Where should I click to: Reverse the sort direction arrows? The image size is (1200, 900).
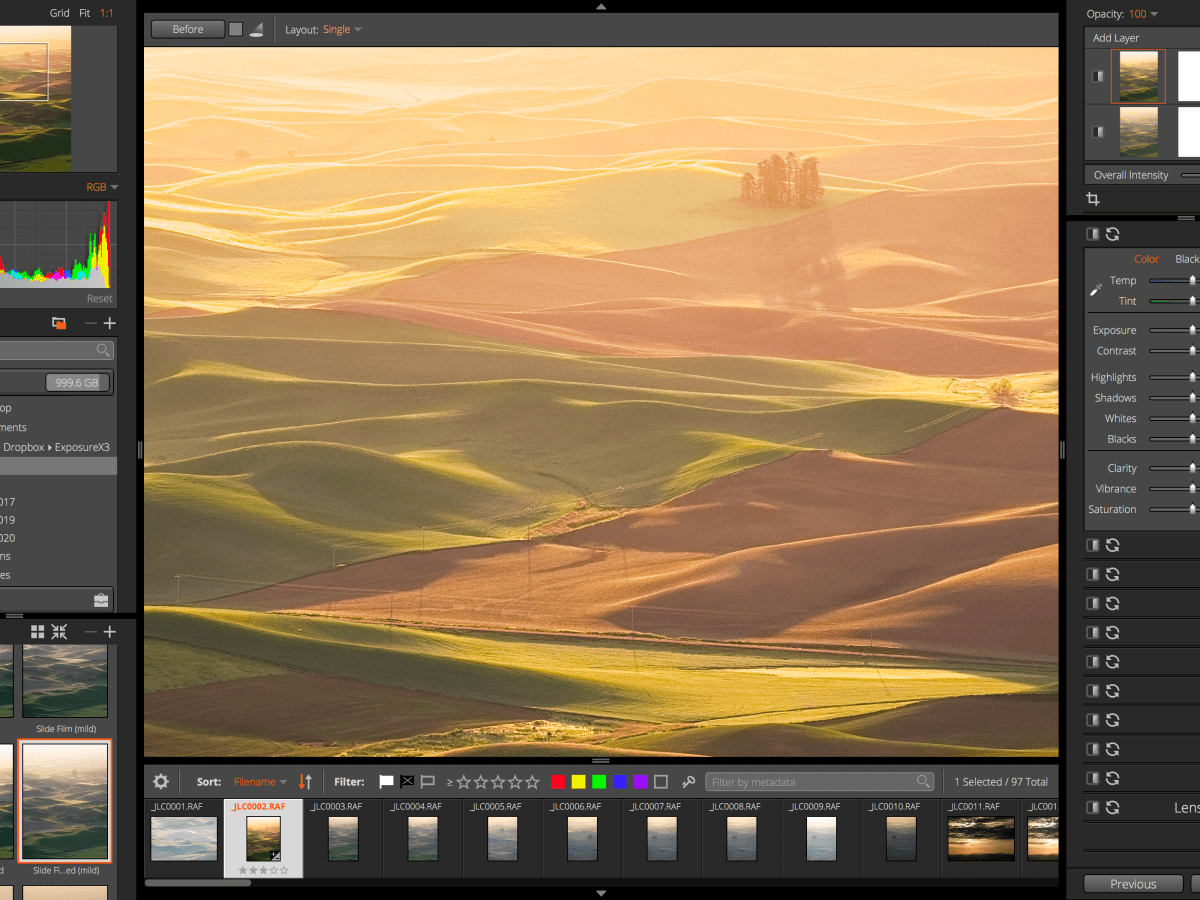pos(306,782)
